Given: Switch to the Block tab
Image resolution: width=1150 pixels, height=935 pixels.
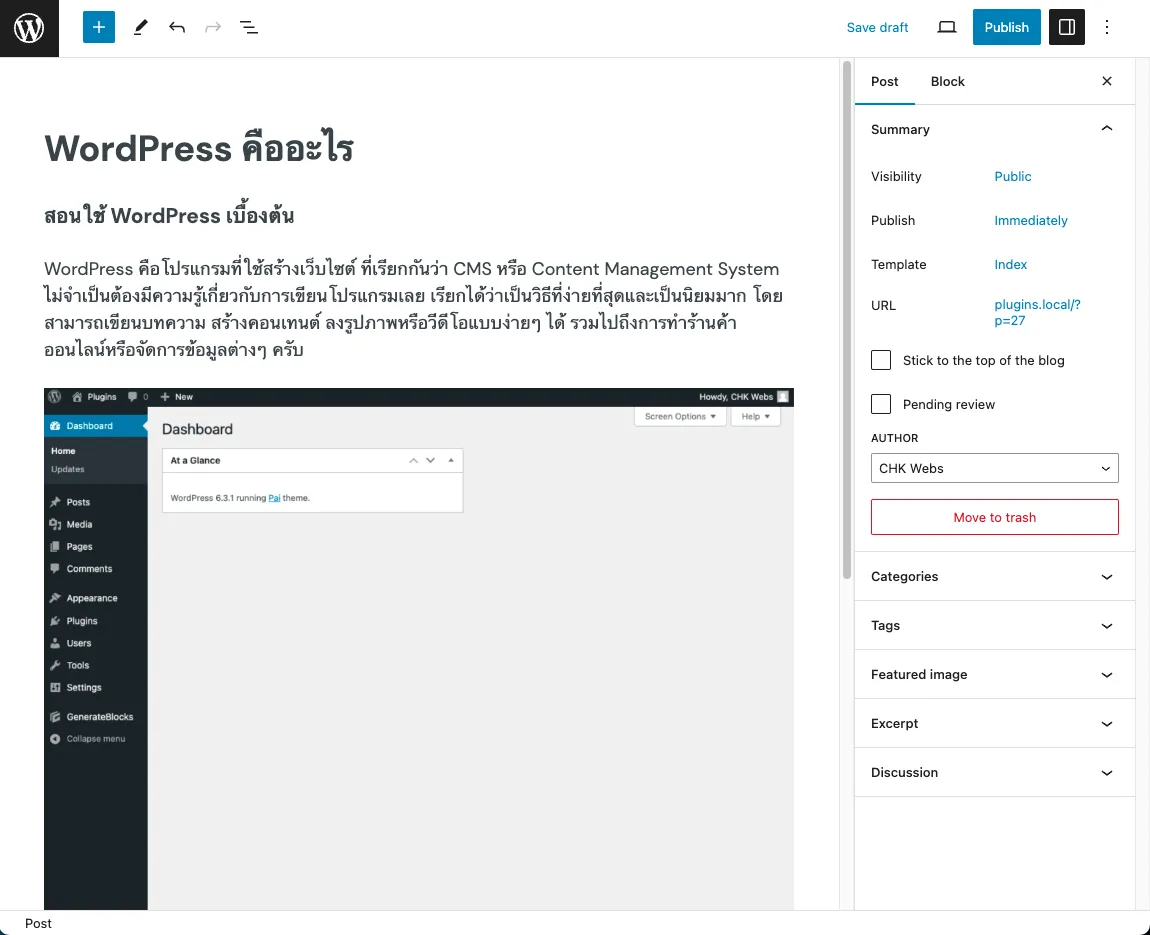Looking at the screenshot, I should pos(948,81).
